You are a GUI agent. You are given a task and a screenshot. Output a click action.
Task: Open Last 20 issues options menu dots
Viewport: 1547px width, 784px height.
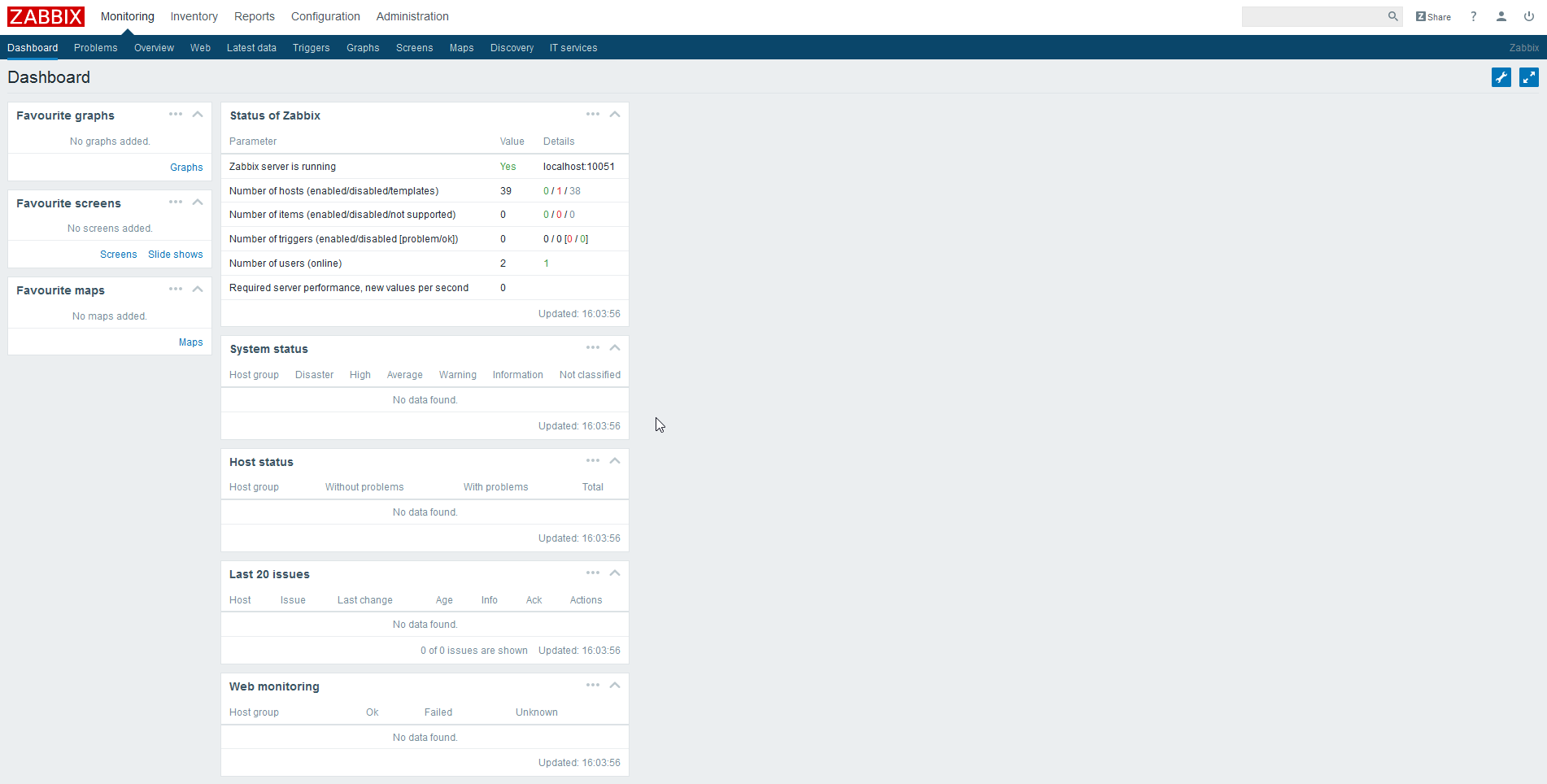tap(593, 573)
